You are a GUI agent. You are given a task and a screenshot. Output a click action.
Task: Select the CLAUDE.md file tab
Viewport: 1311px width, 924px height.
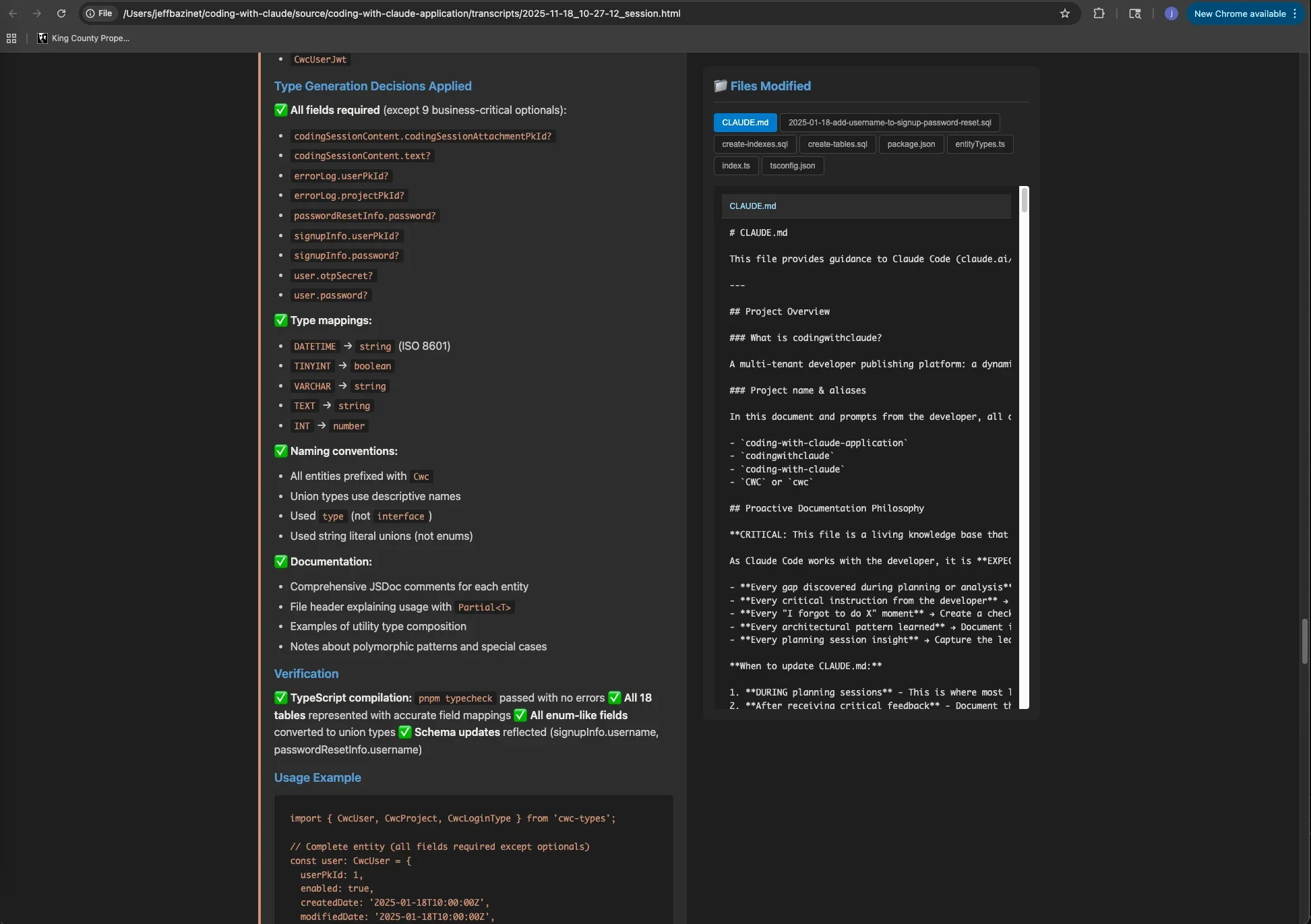coord(745,123)
